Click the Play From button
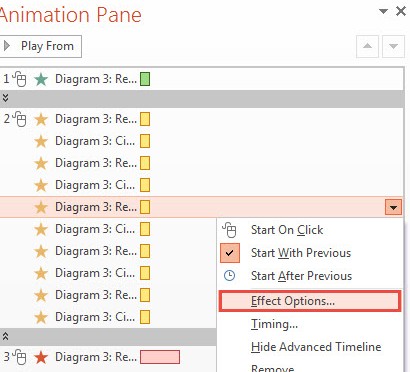410x372 pixels. point(41,46)
